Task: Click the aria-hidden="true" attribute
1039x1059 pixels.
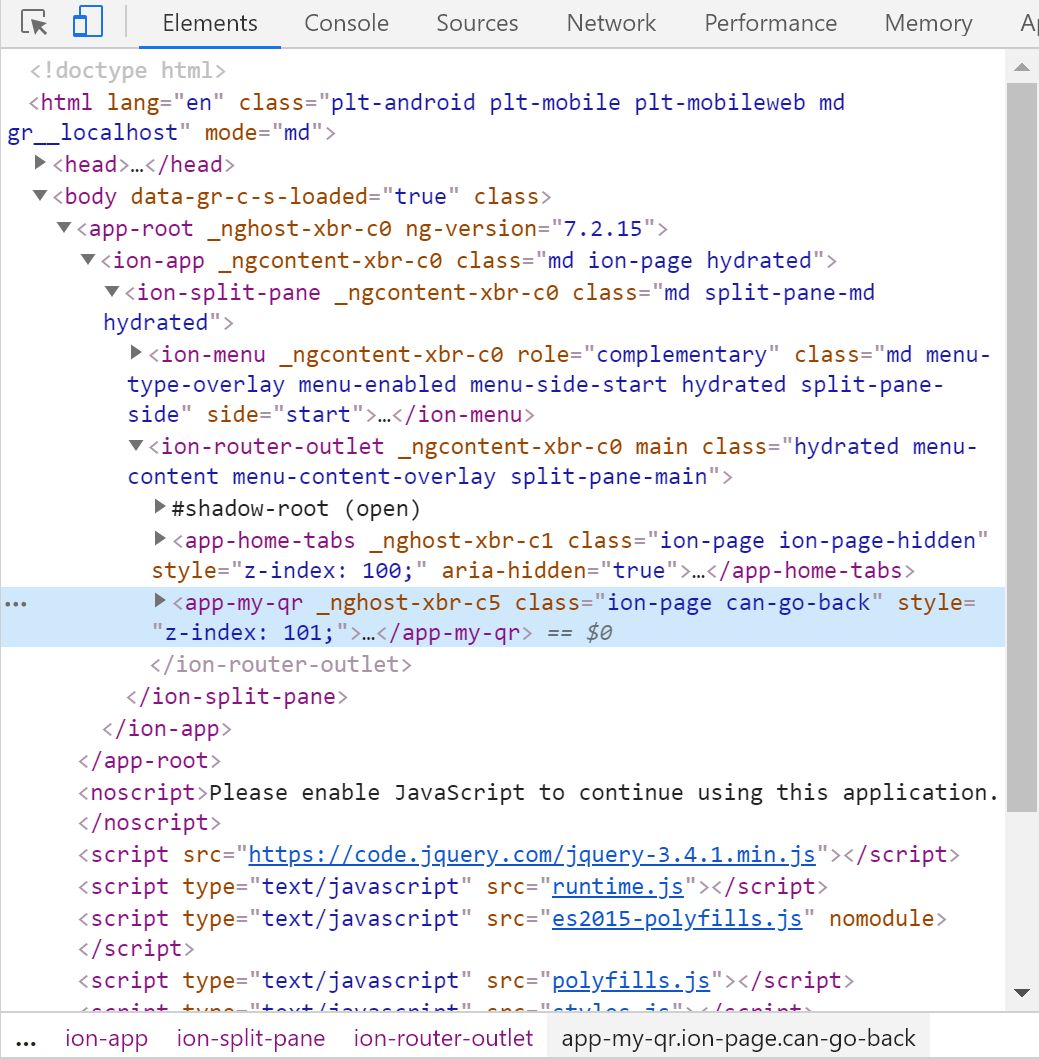Action: [x=560, y=571]
